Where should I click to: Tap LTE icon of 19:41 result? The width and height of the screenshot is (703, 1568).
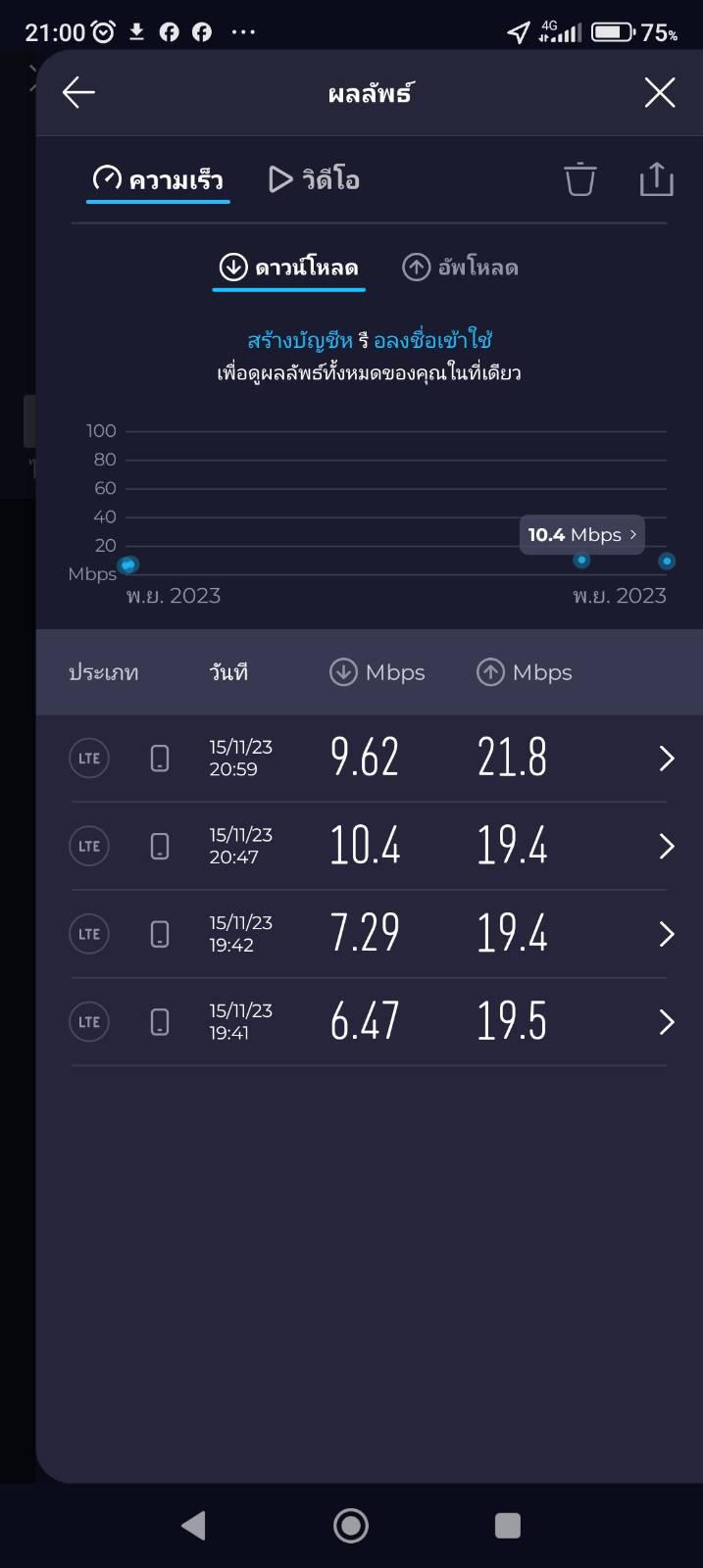click(x=89, y=1022)
